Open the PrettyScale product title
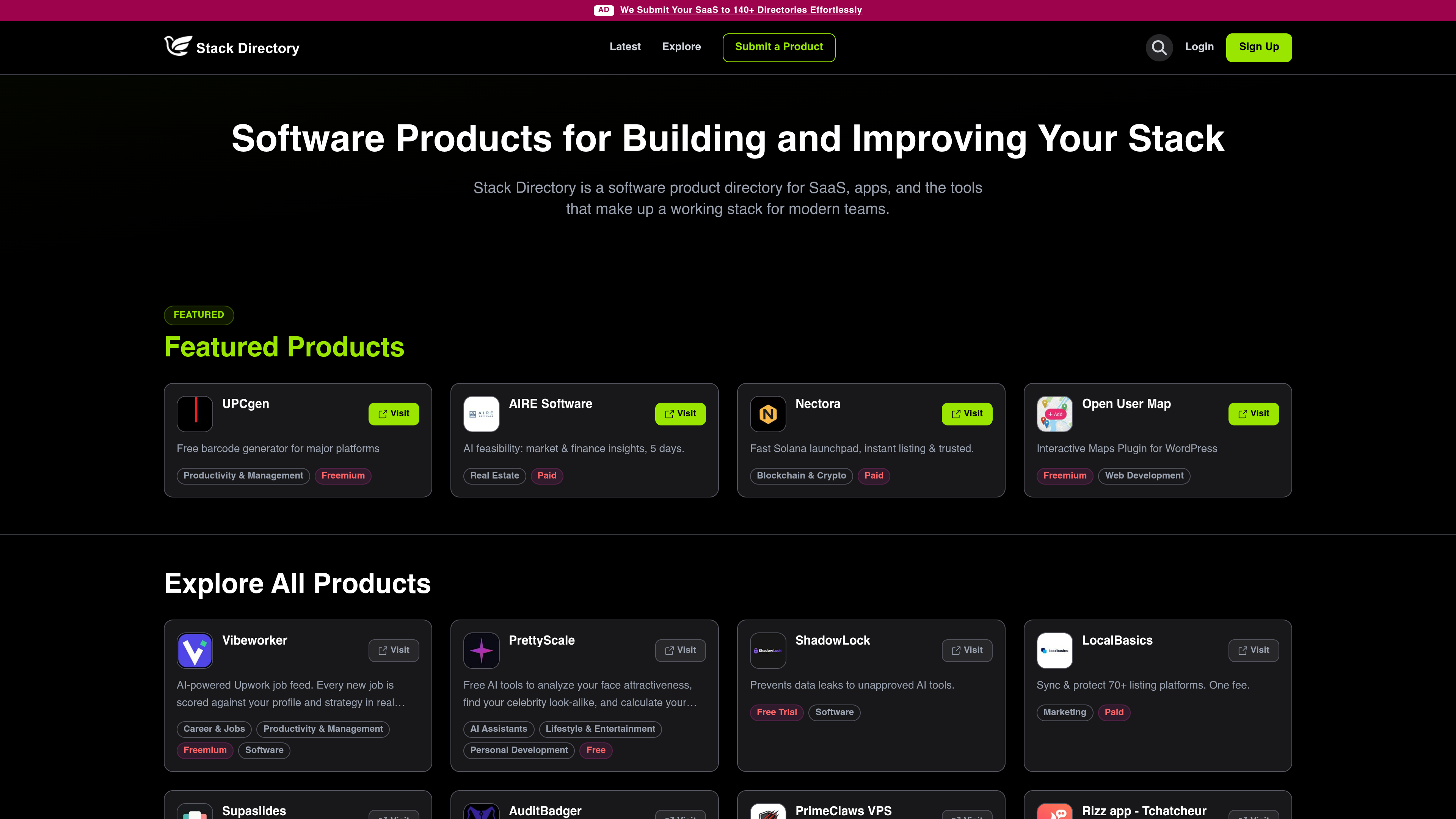Image resolution: width=1456 pixels, height=819 pixels. click(x=541, y=640)
